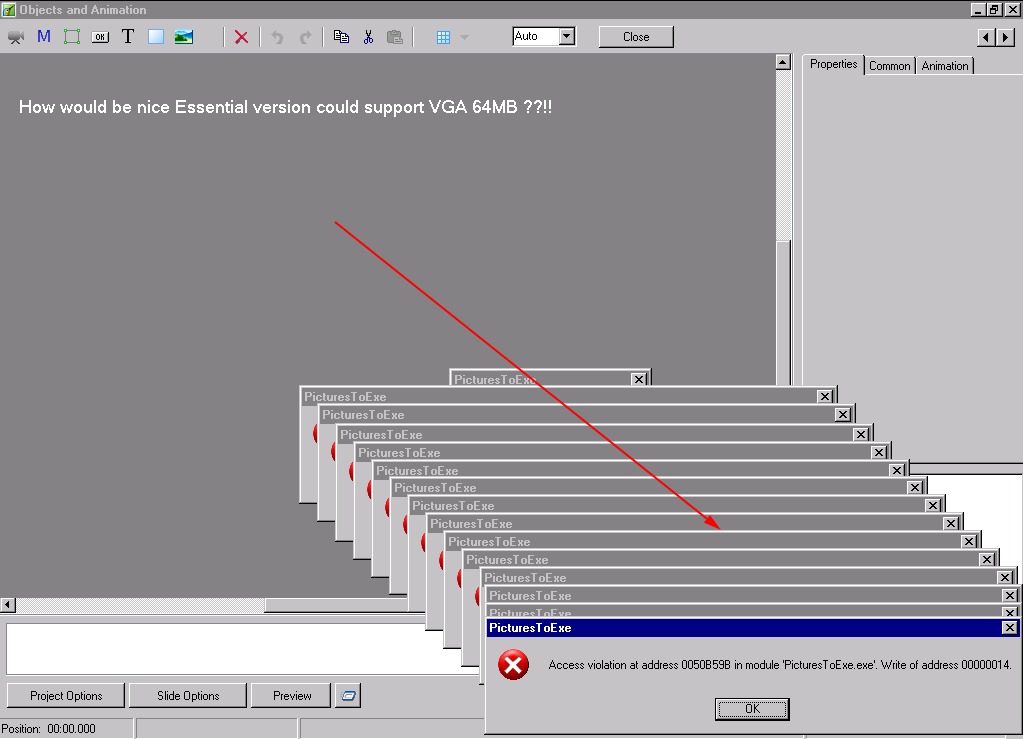This screenshot has height=739, width=1023.
Task: Redo the last action
Action: 305,37
